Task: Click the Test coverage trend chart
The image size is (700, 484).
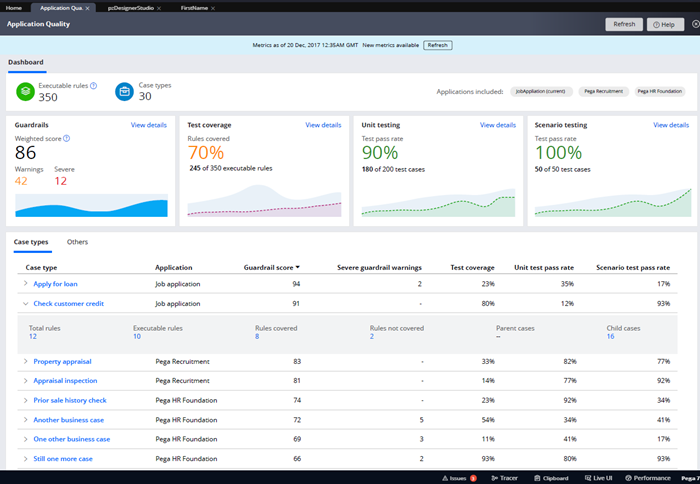Action: tap(264, 201)
